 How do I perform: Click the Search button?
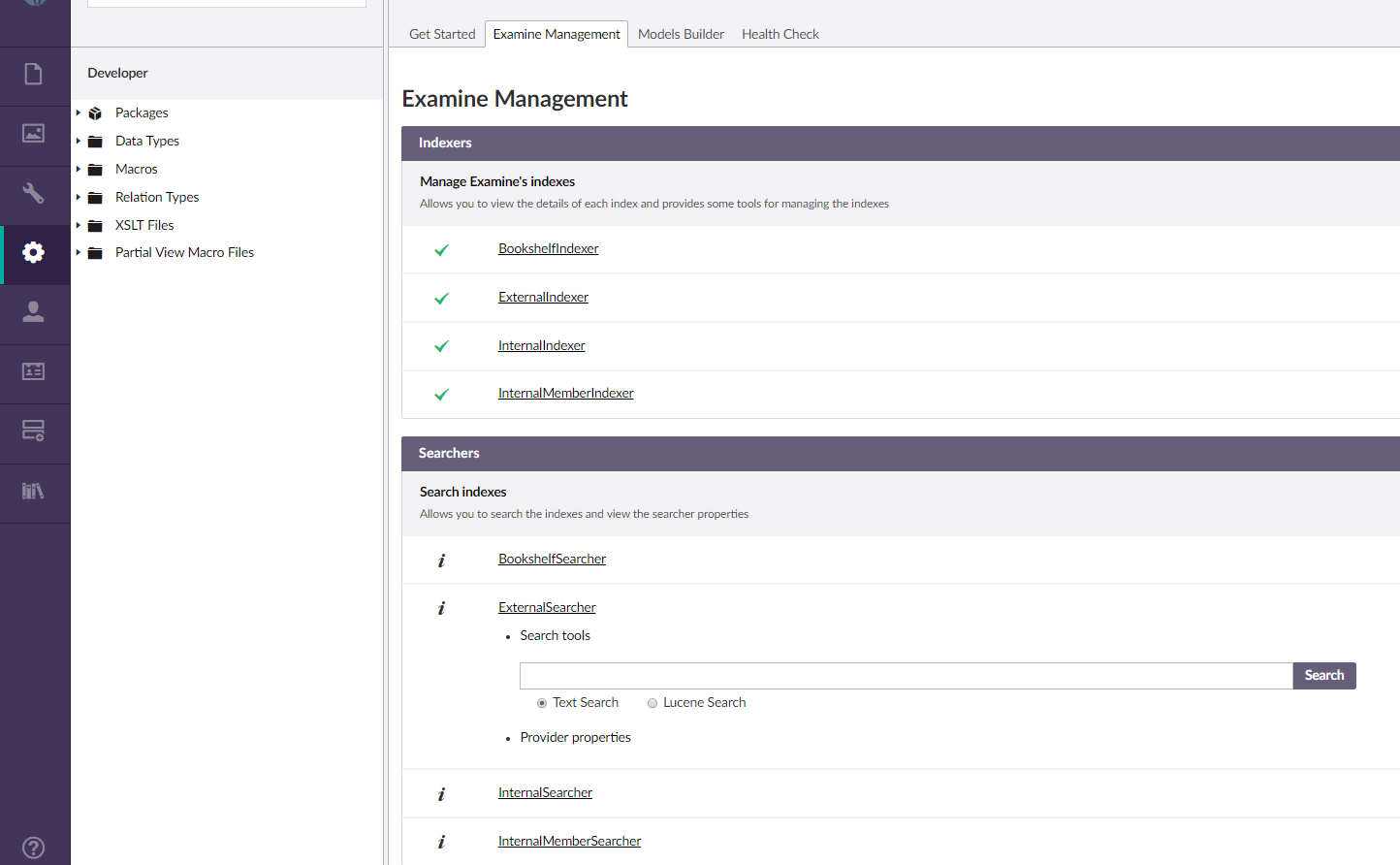pos(1324,676)
